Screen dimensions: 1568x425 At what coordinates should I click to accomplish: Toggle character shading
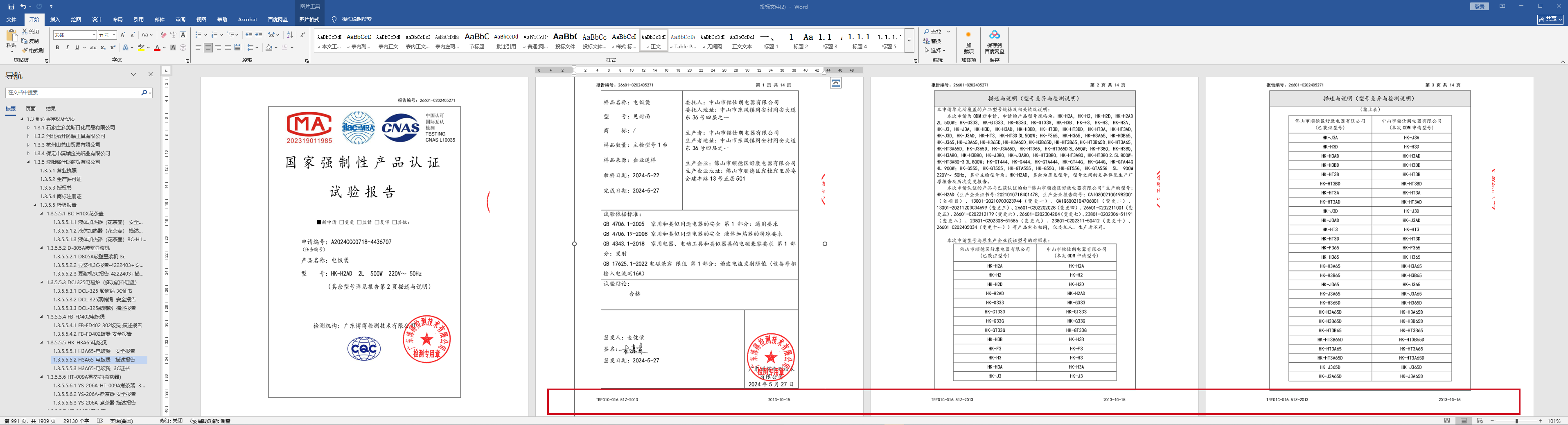tap(173, 47)
